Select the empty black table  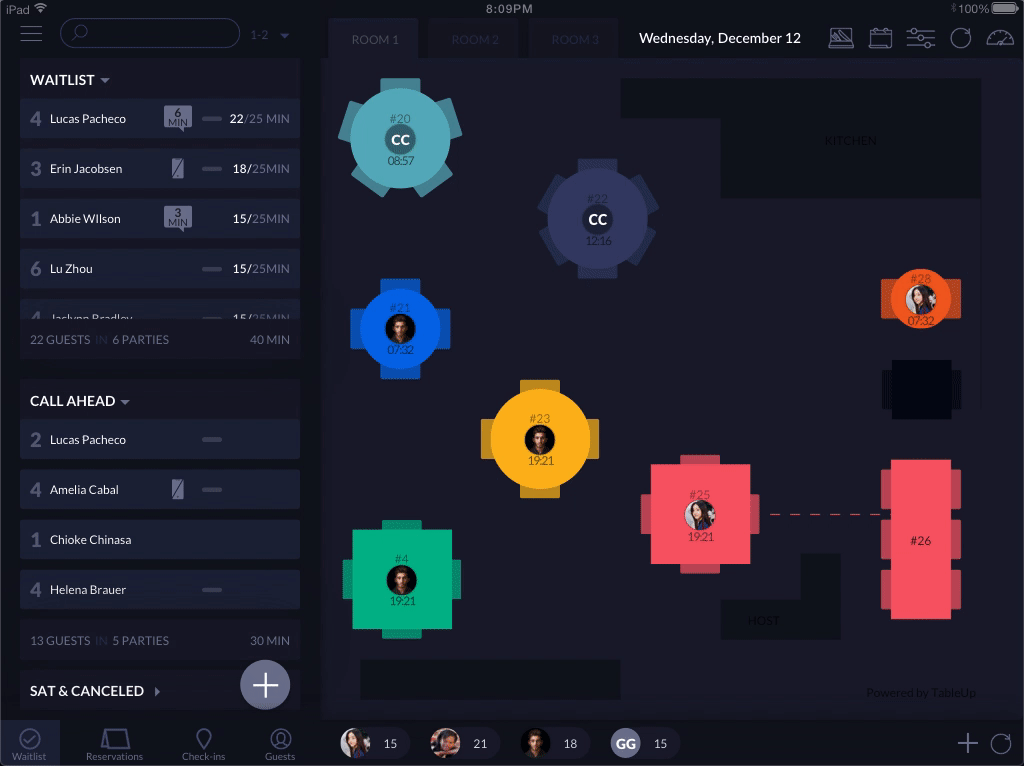tap(921, 389)
